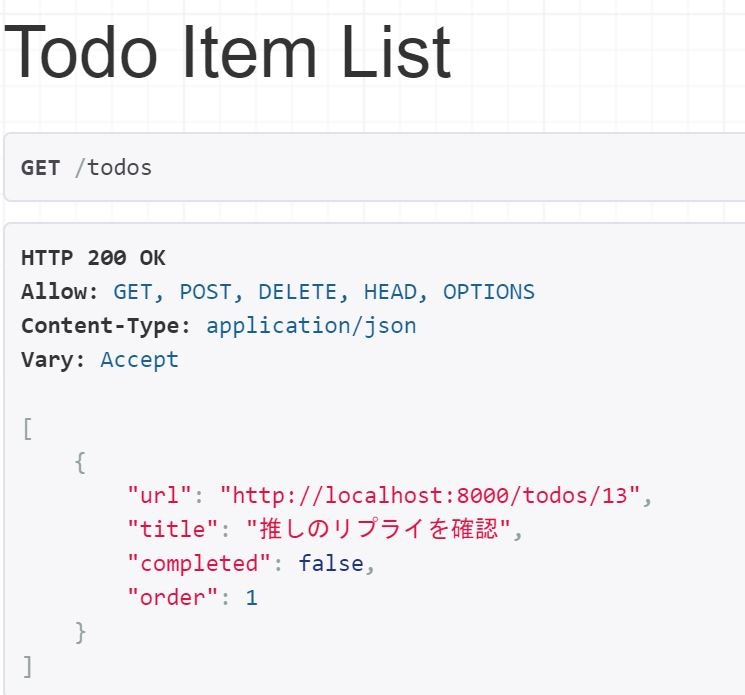745x695 pixels.
Task: Click the "false" completed value
Action: click(331, 563)
